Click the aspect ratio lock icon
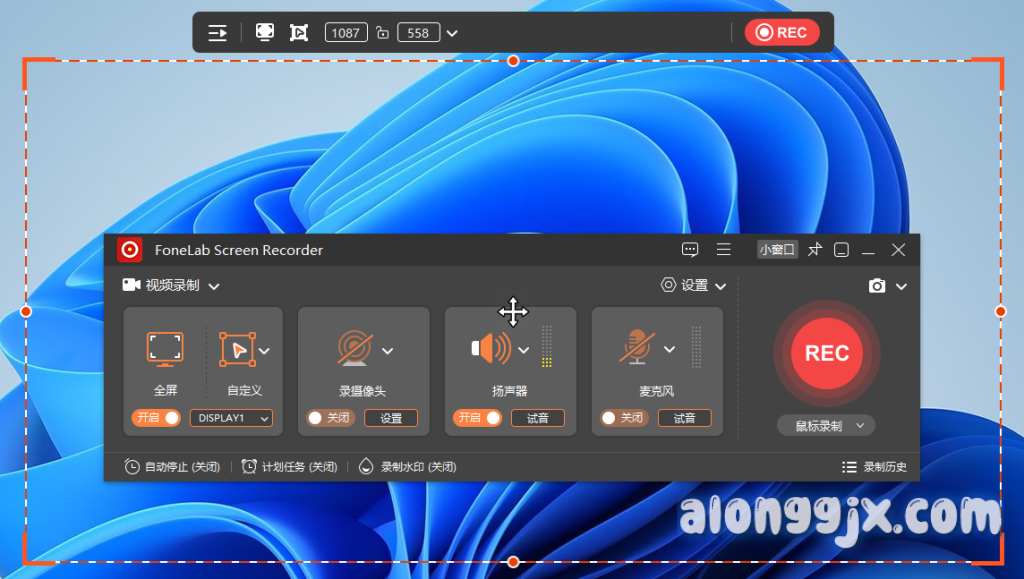 382,33
